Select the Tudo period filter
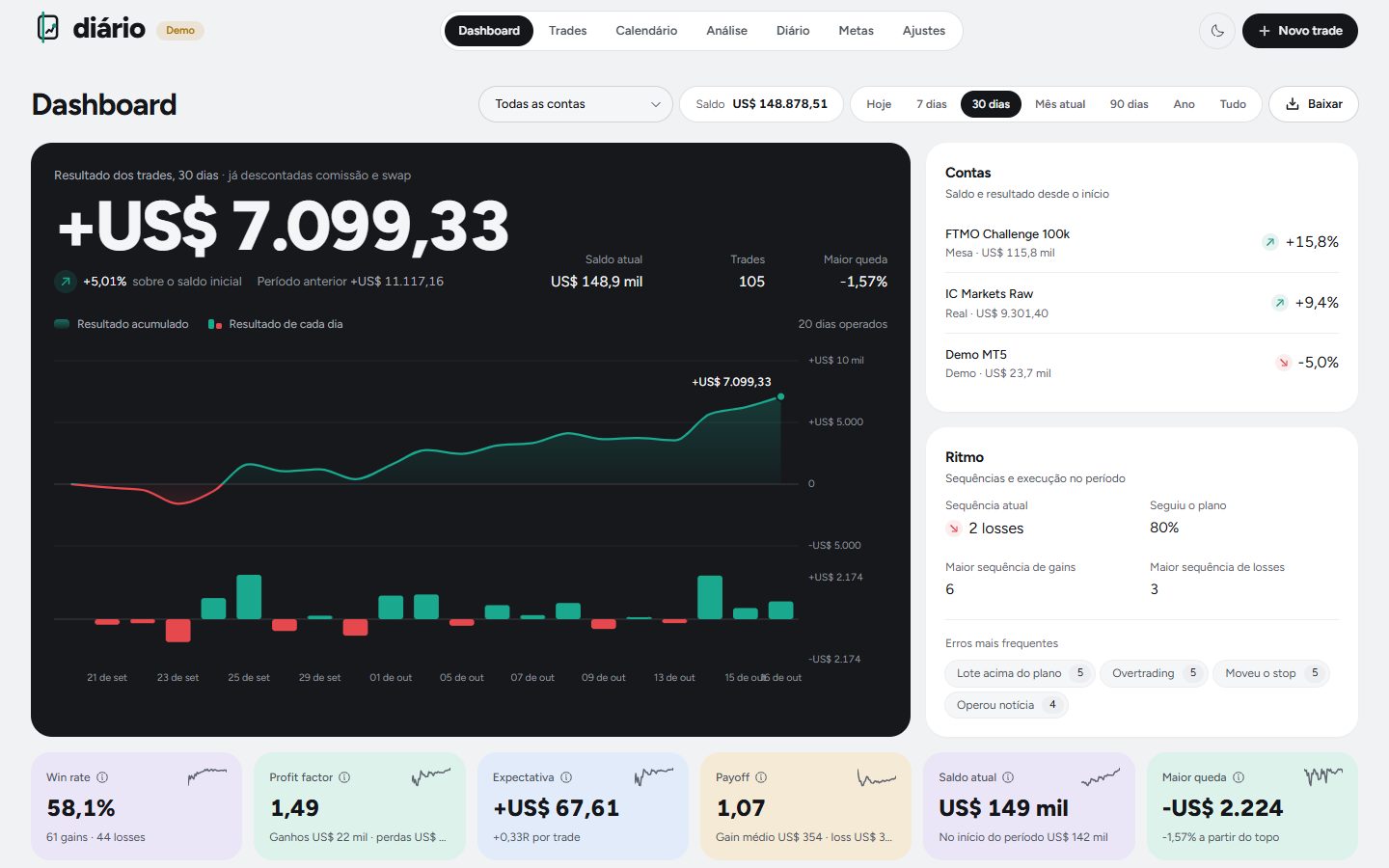This screenshot has height=868, width=1389. (1233, 104)
